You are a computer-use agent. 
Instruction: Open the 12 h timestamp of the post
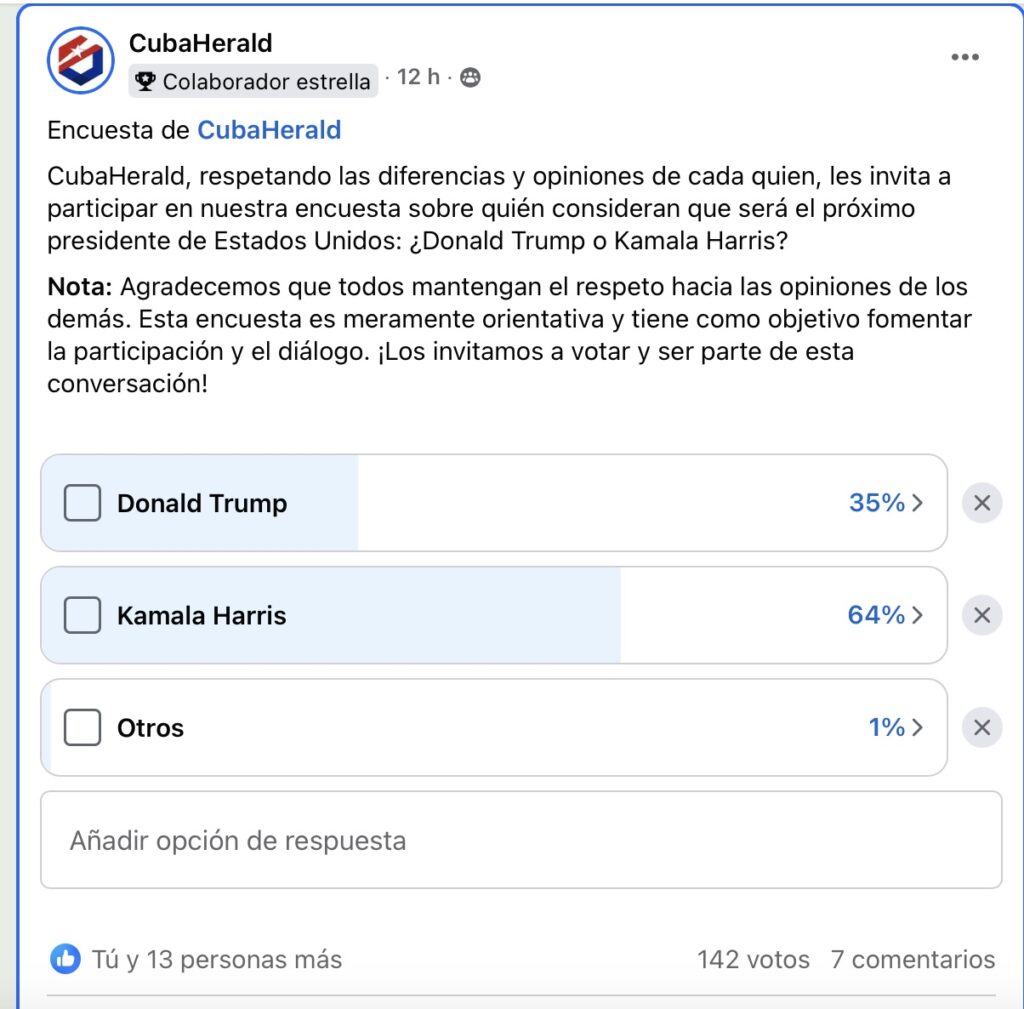click(419, 76)
